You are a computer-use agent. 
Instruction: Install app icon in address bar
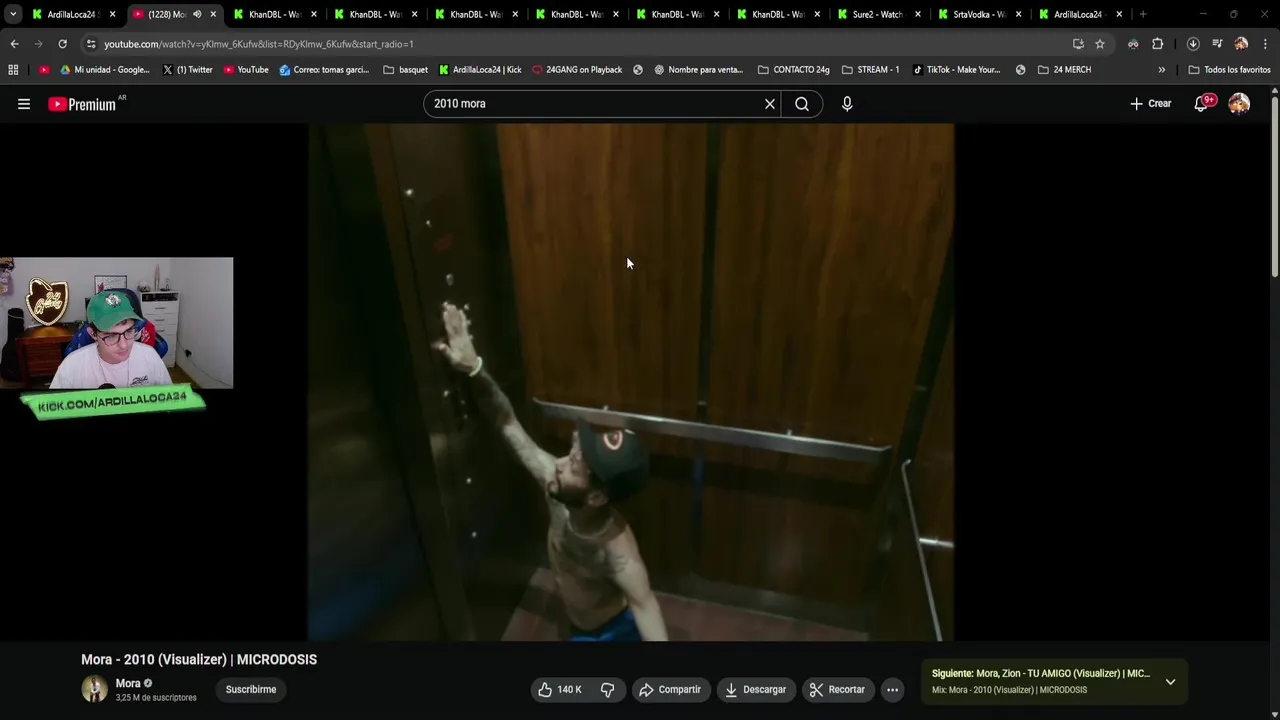point(1078,44)
